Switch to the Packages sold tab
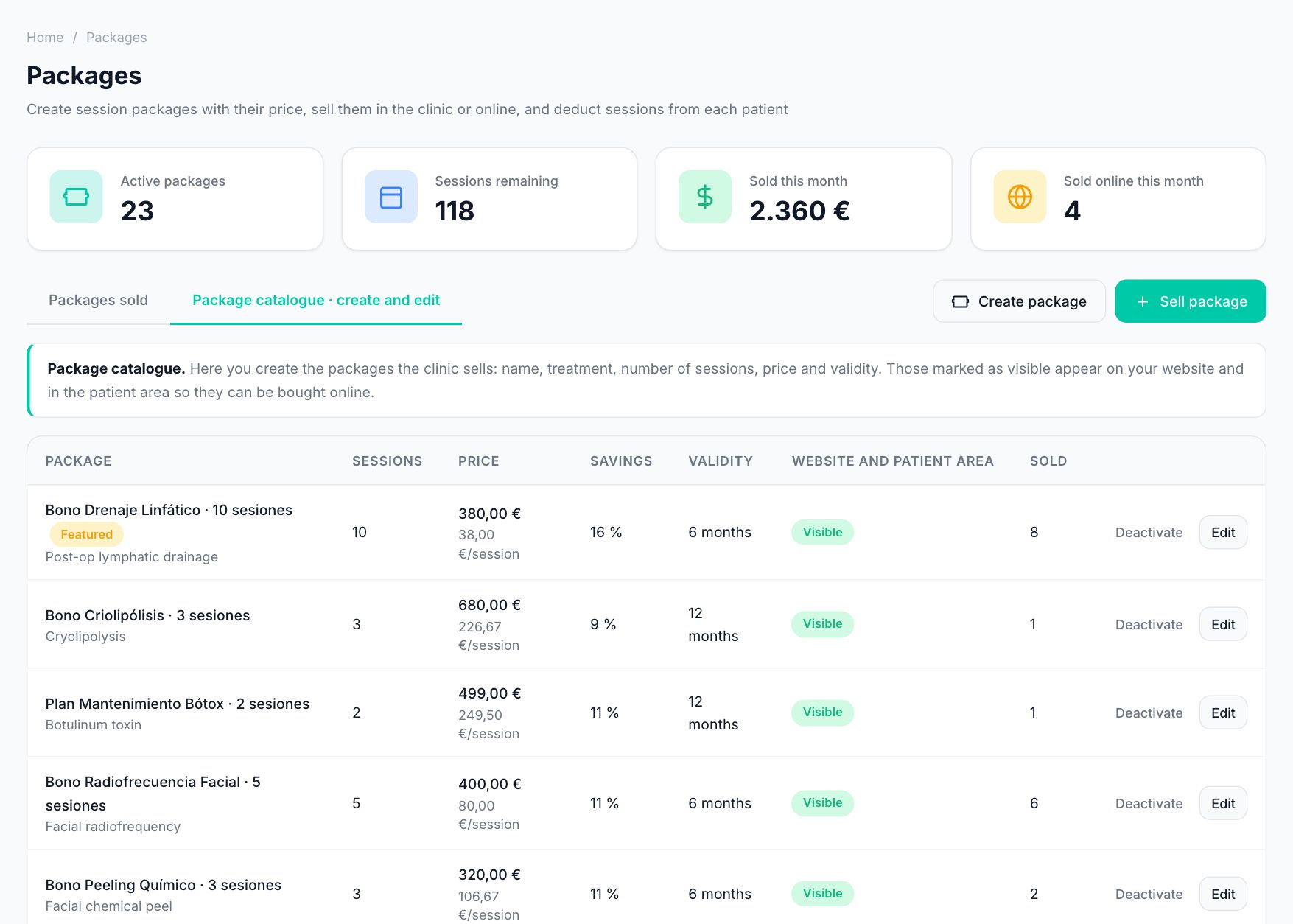 [98, 301]
